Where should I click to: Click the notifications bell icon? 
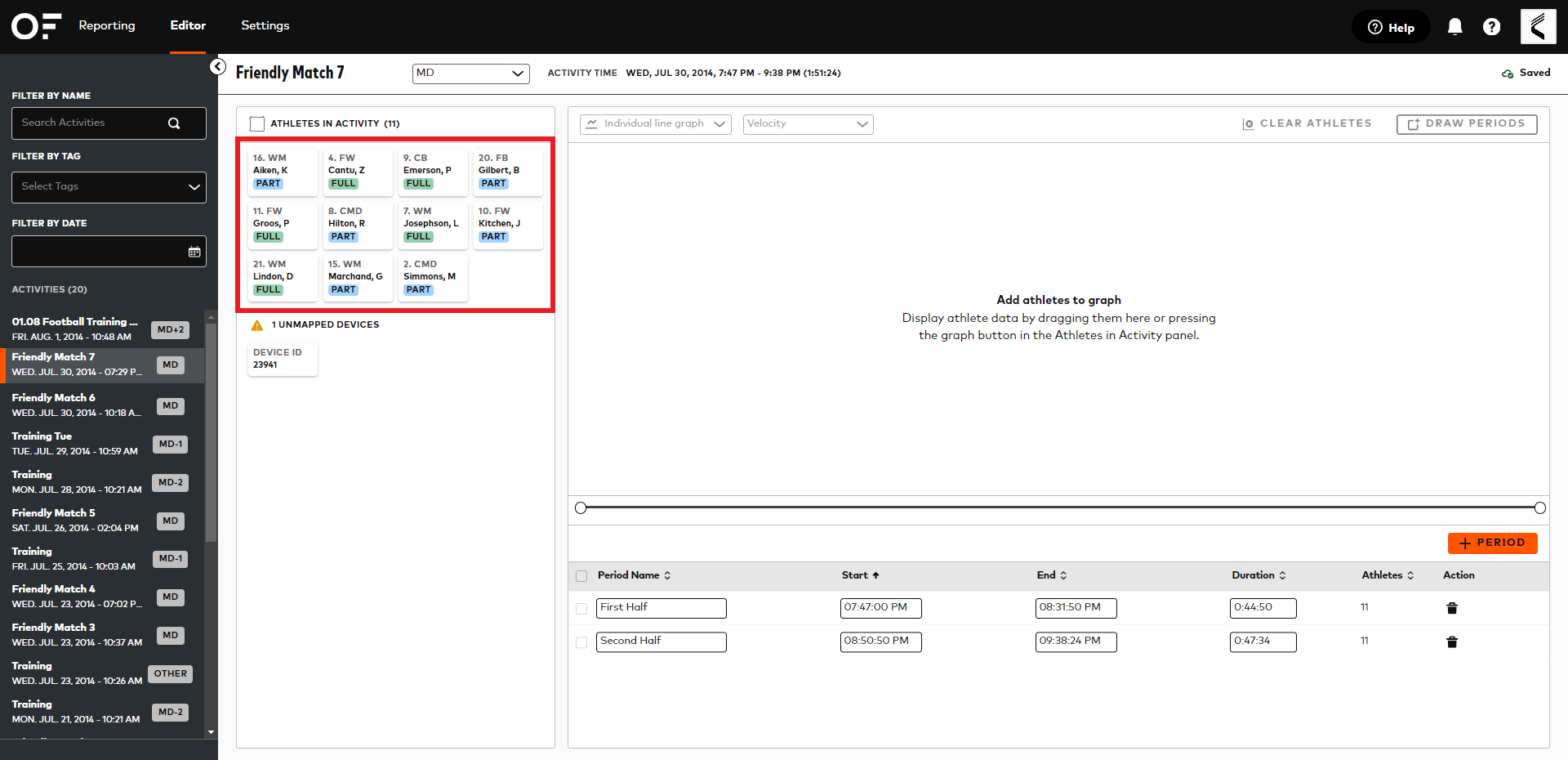tap(1454, 26)
